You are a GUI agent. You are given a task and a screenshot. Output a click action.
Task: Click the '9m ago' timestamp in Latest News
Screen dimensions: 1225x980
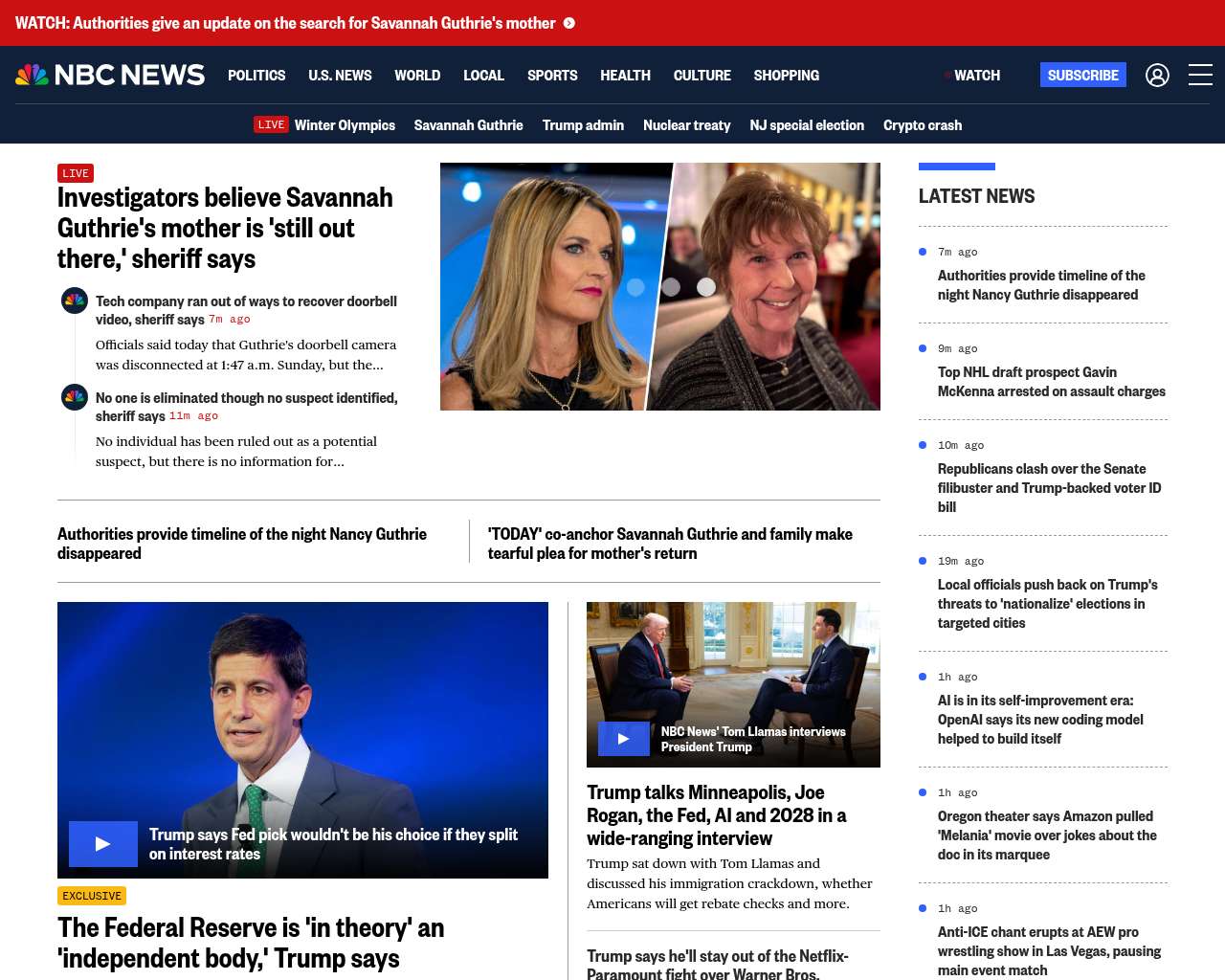(957, 348)
